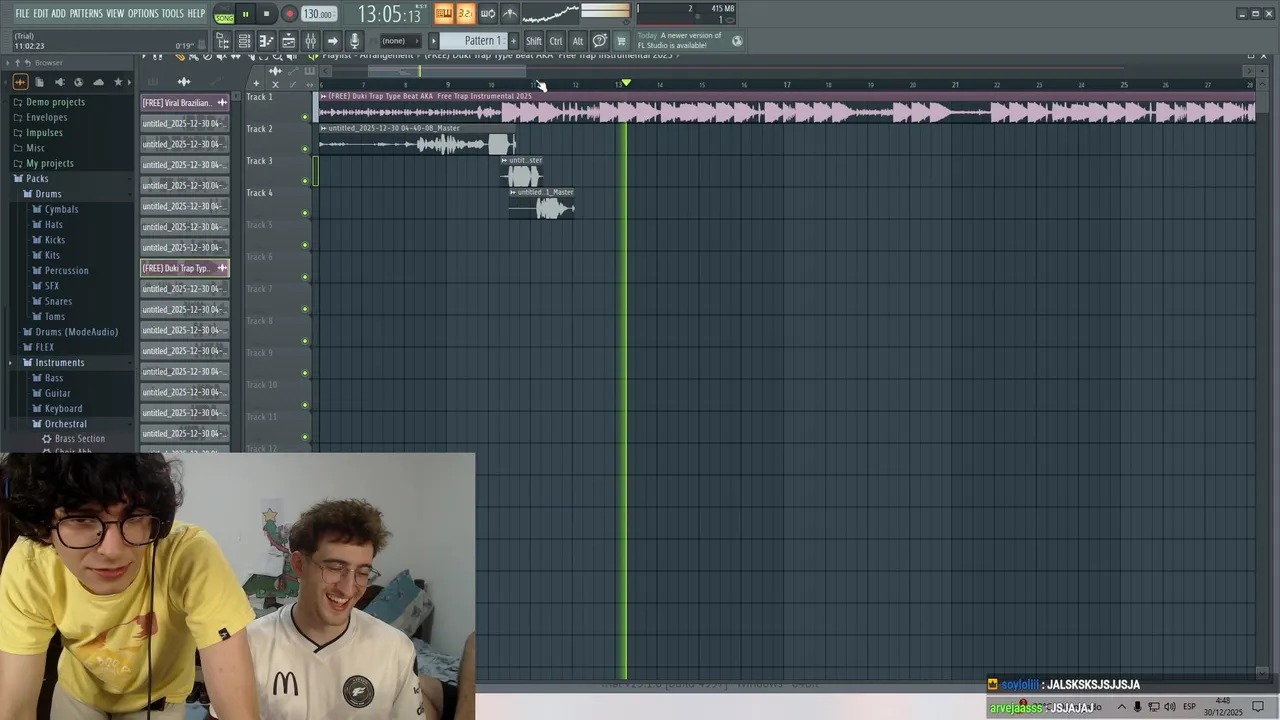Select the Browser plugin speaker tab icon
Image resolution: width=1280 pixels, height=720 pixels.
point(59,82)
